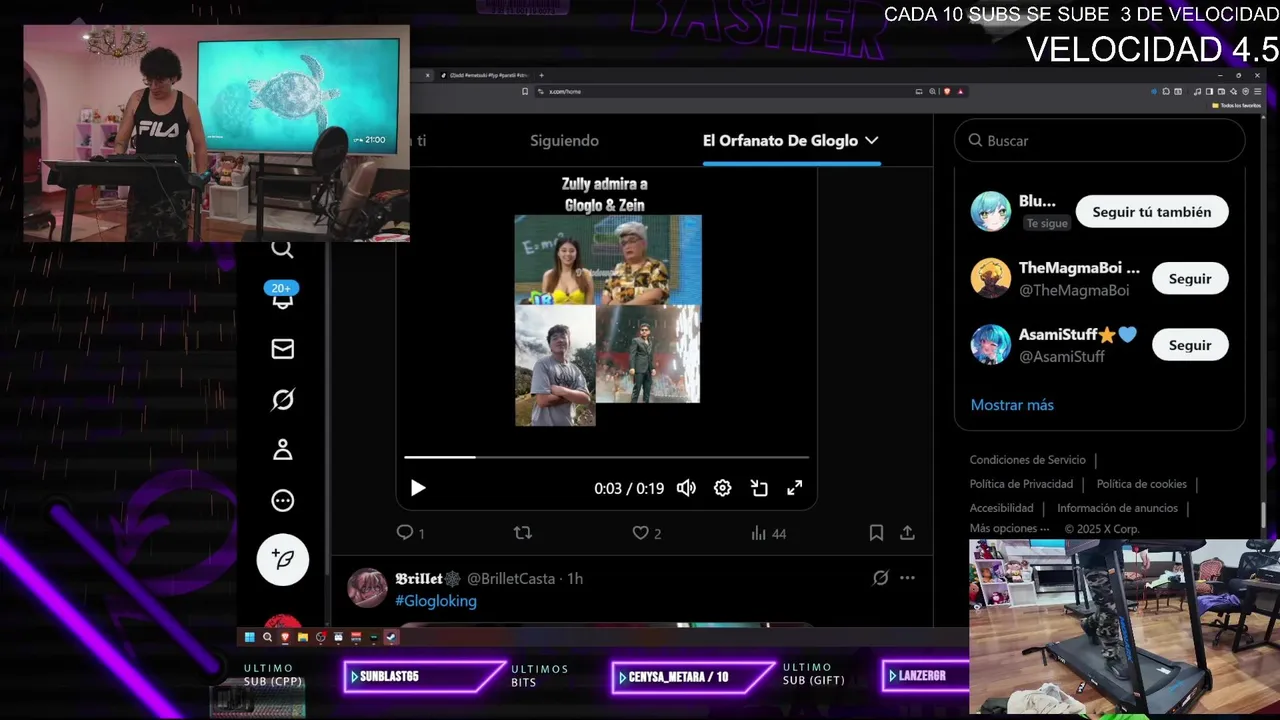The height and width of the screenshot is (720, 1280).
Task: Open Grok from the X sidebar
Action: pyautogui.click(x=283, y=400)
